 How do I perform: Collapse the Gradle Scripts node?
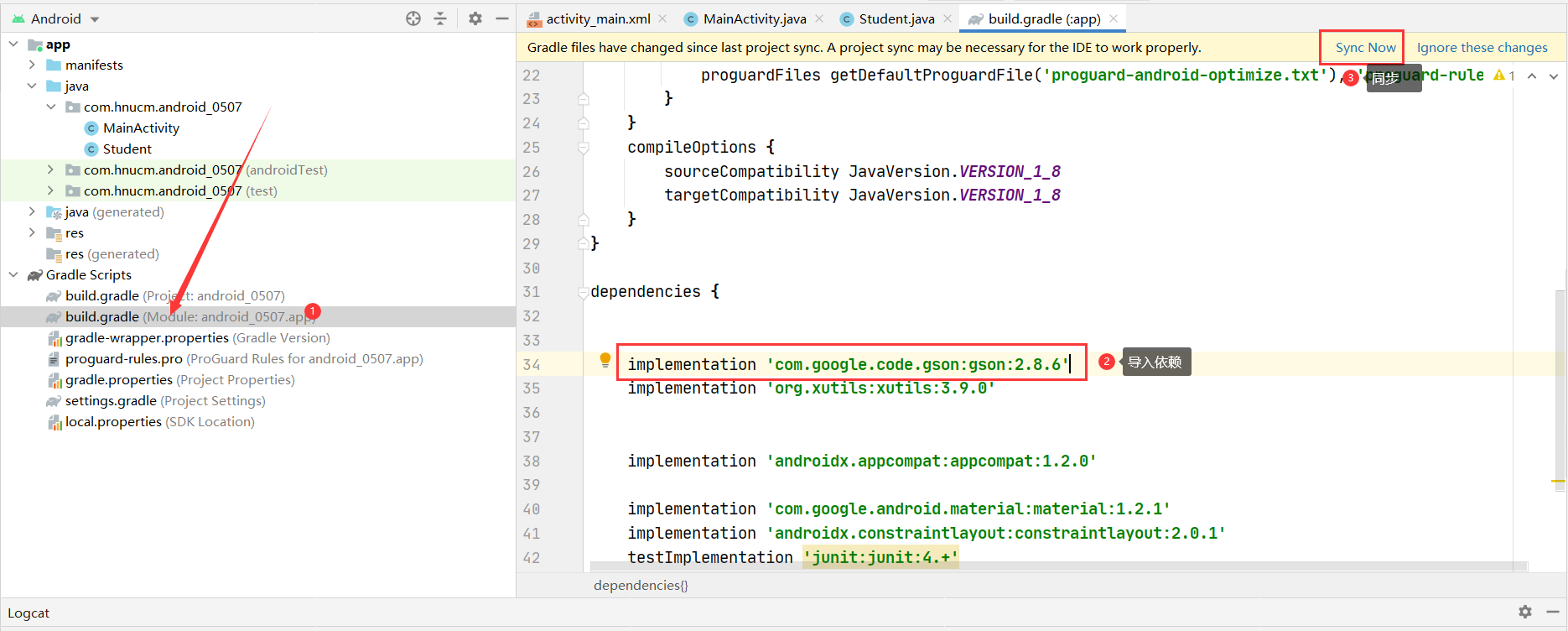tap(13, 274)
